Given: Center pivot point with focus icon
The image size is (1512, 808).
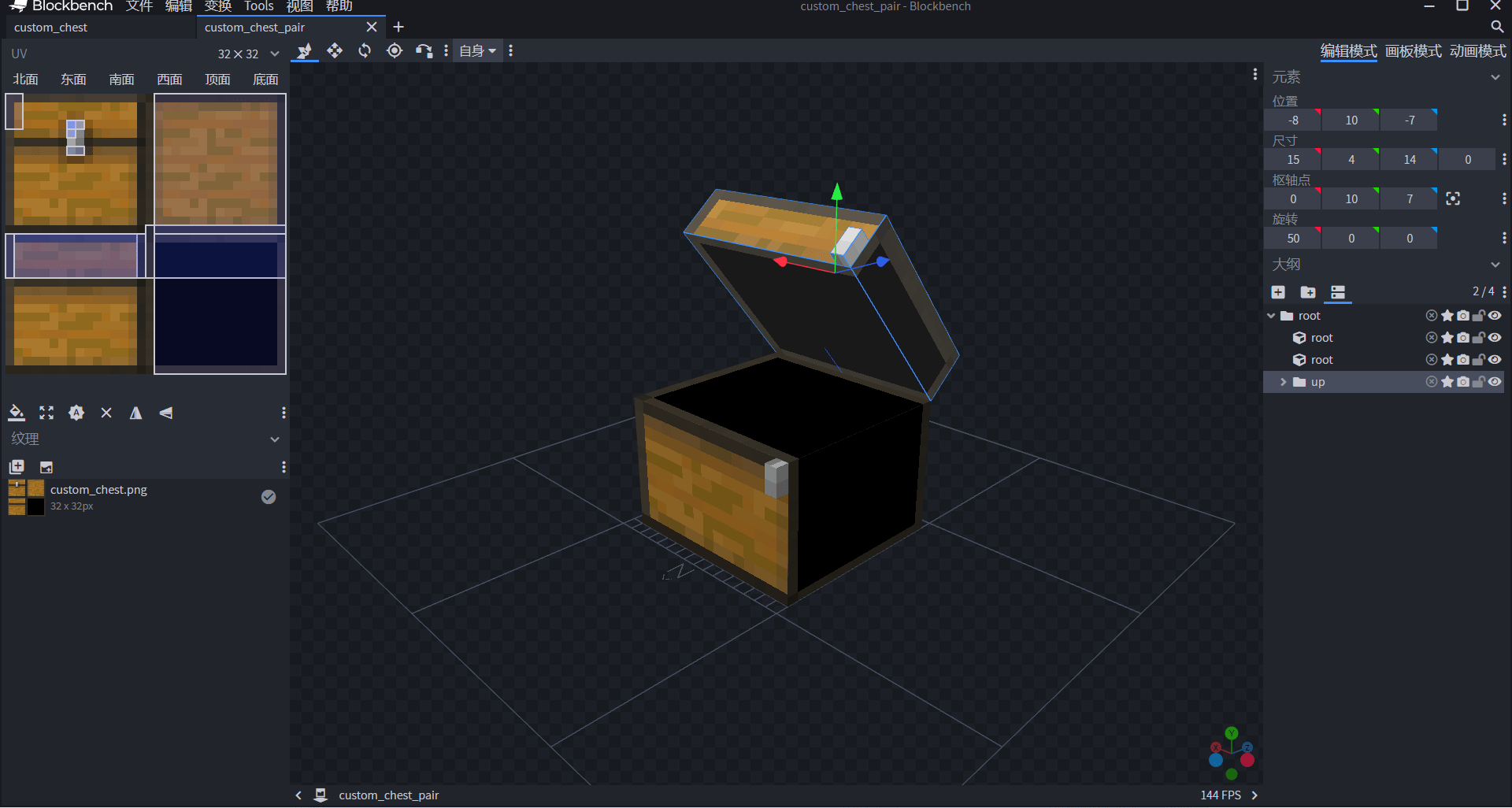Looking at the screenshot, I should click(1453, 199).
